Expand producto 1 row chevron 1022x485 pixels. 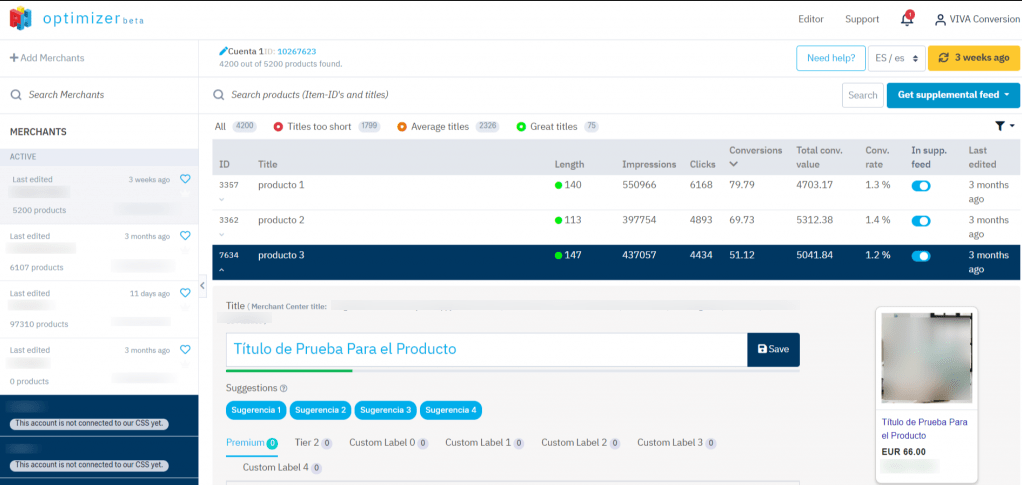(x=222, y=199)
